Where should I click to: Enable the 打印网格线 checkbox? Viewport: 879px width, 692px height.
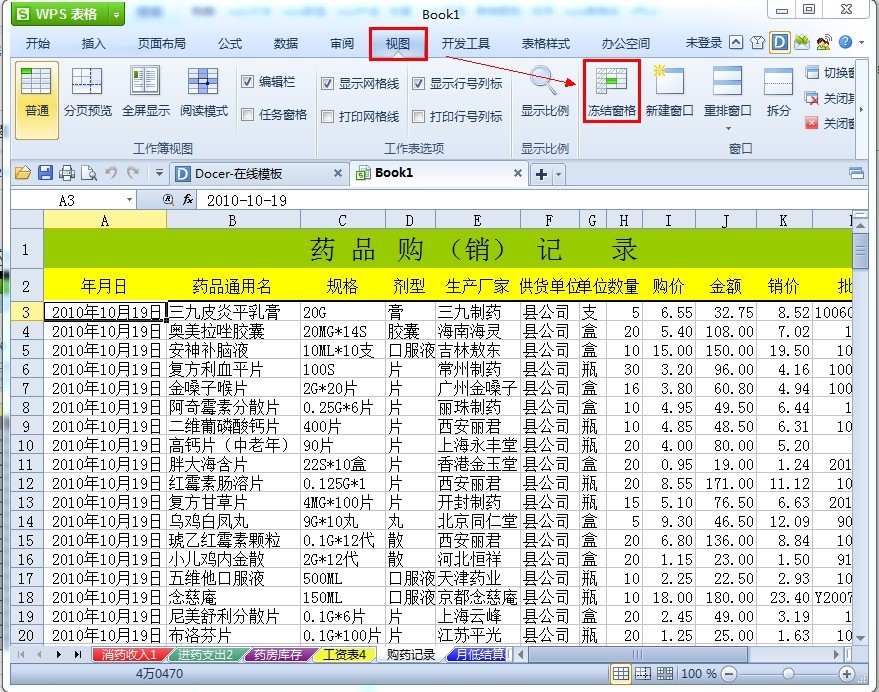click(327, 116)
